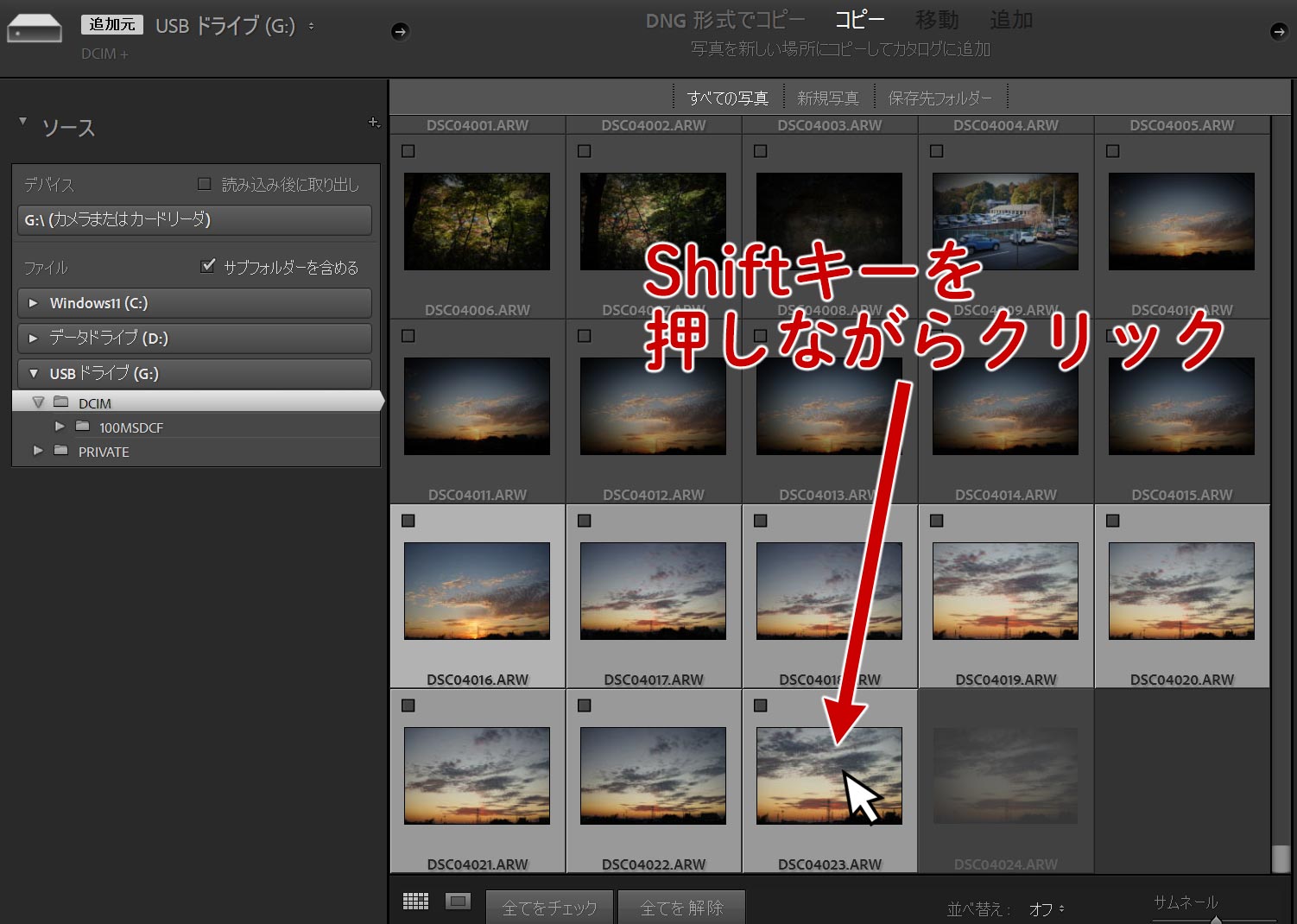Switch to the new photos tab
Viewport: 1297px width, 924px height.
click(x=827, y=98)
